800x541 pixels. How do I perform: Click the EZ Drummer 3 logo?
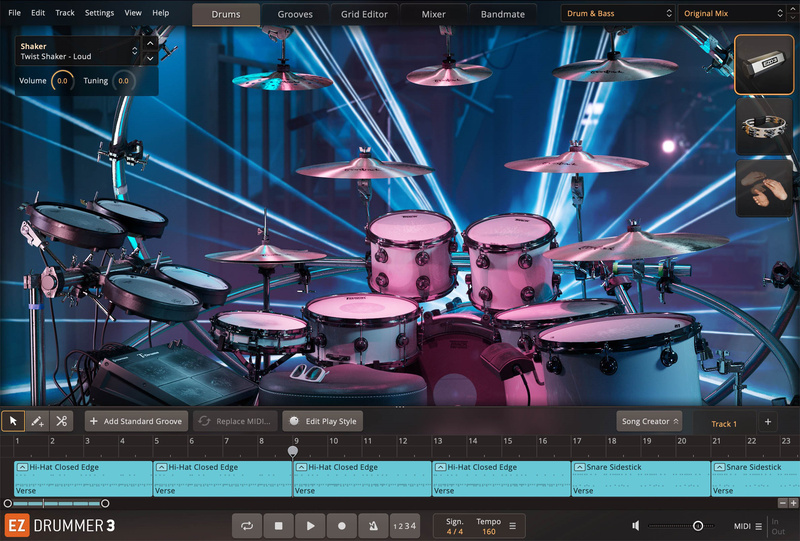pyautogui.click(x=60, y=526)
